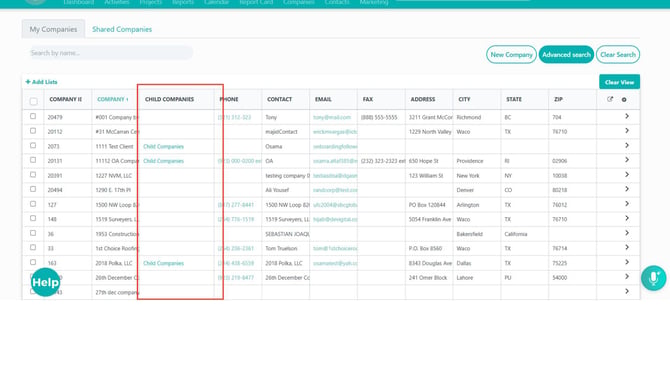Open the row arrow for 1111 Test Client

tap(627, 146)
